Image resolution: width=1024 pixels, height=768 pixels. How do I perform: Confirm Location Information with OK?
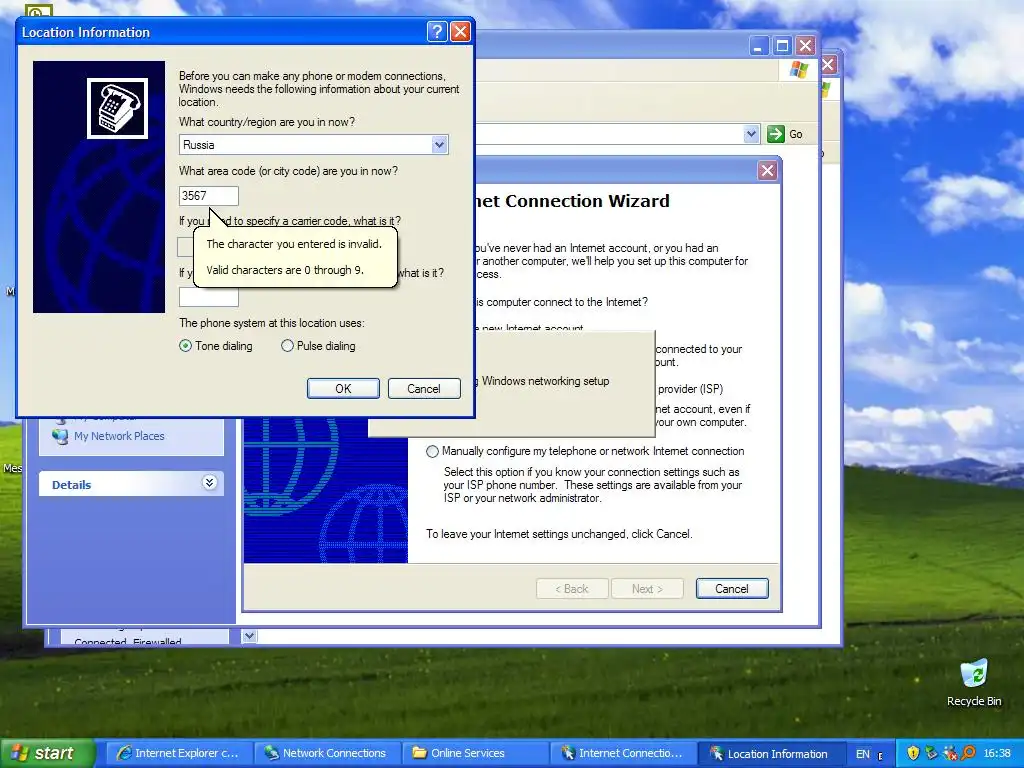click(x=343, y=389)
